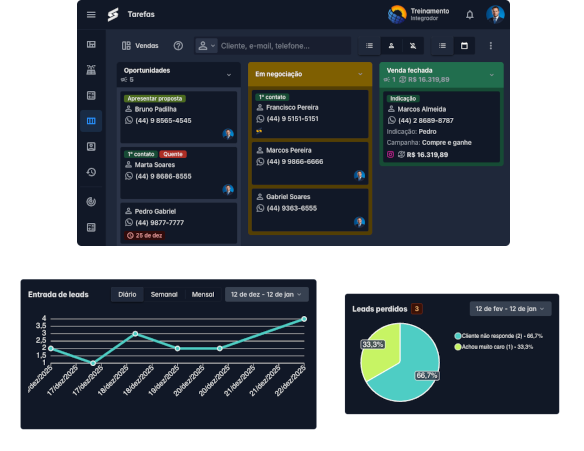
Task: Open the contacts sidebar icon
Action: pyautogui.click(x=91, y=146)
